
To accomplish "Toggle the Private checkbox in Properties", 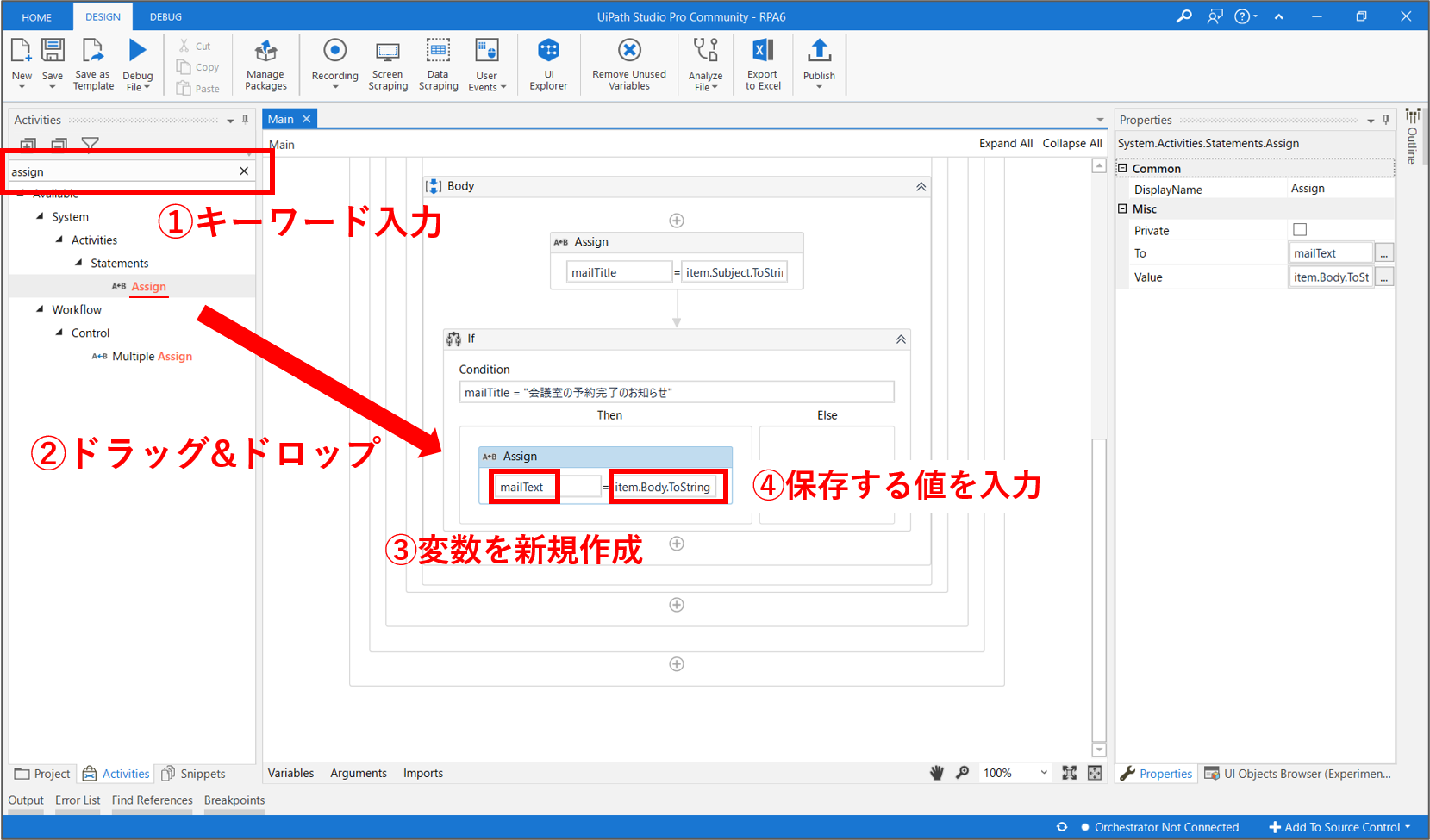I will click(1300, 230).
